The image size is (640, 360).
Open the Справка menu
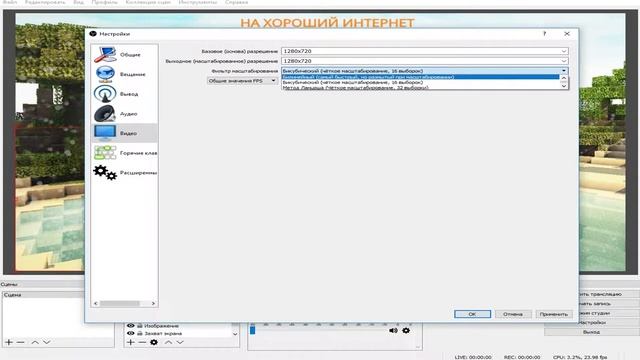click(236, 2)
